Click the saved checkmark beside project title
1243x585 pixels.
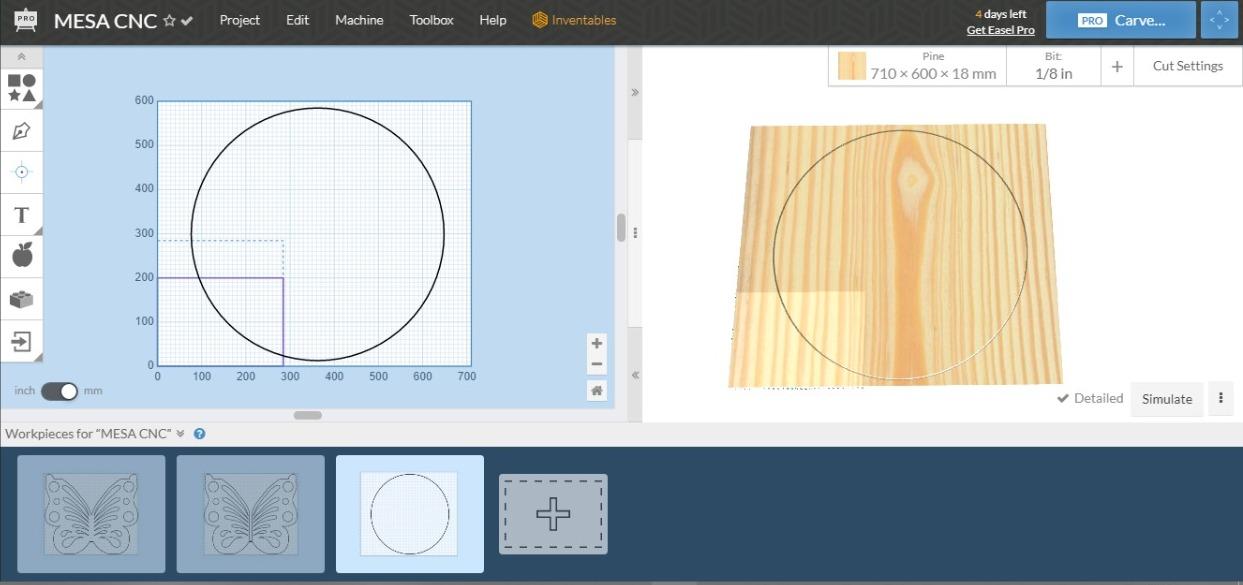(x=187, y=21)
